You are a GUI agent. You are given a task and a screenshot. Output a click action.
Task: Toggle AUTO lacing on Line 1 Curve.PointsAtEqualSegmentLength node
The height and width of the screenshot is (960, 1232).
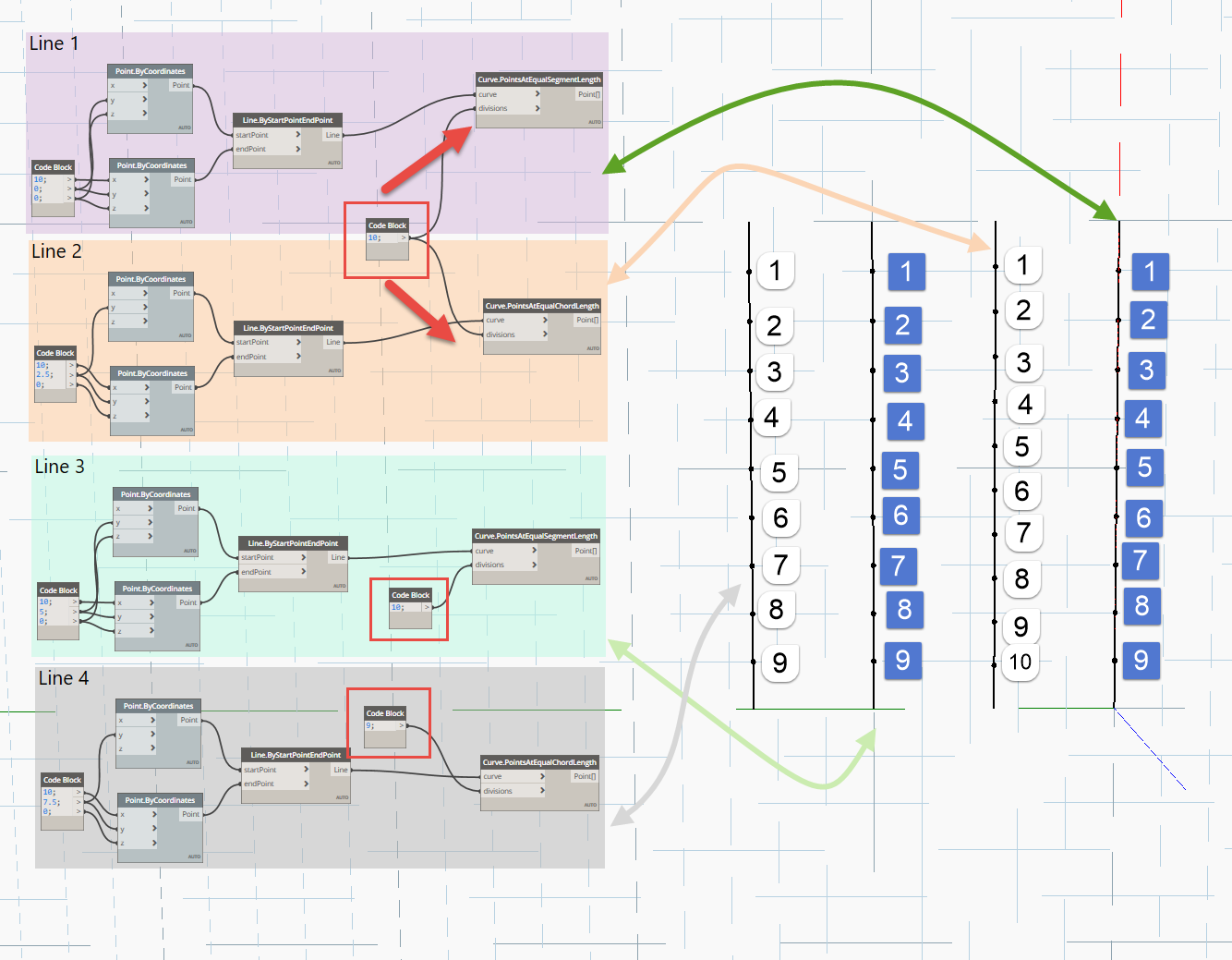[593, 121]
